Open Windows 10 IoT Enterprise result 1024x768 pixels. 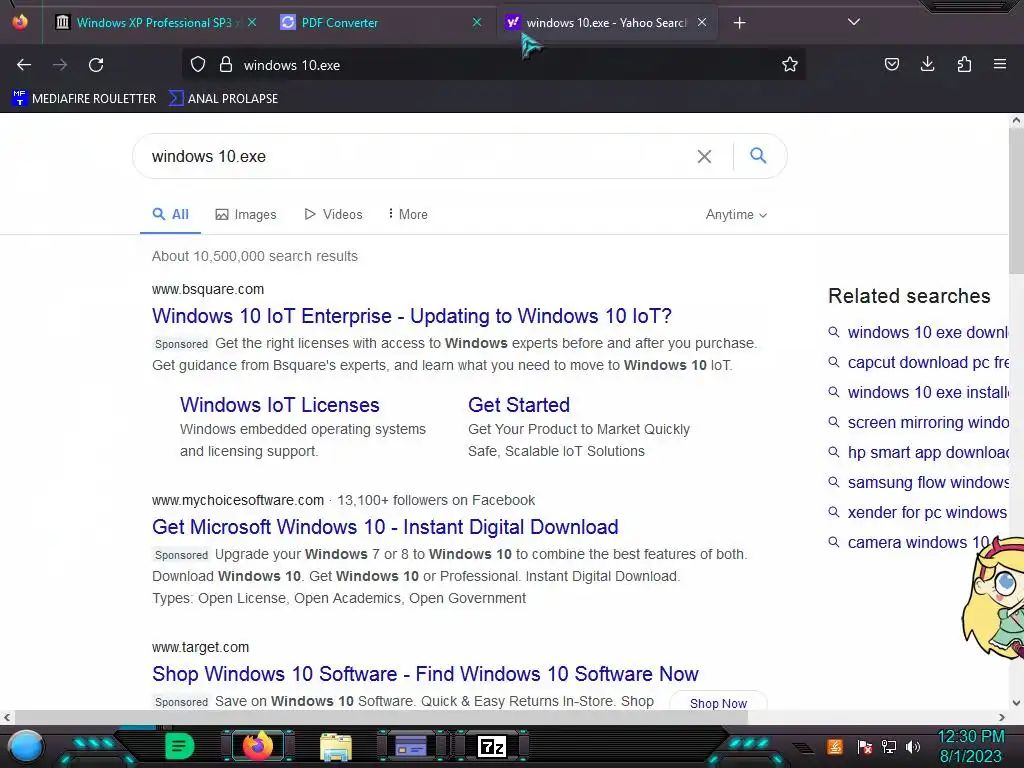pyautogui.click(x=411, y=316)
